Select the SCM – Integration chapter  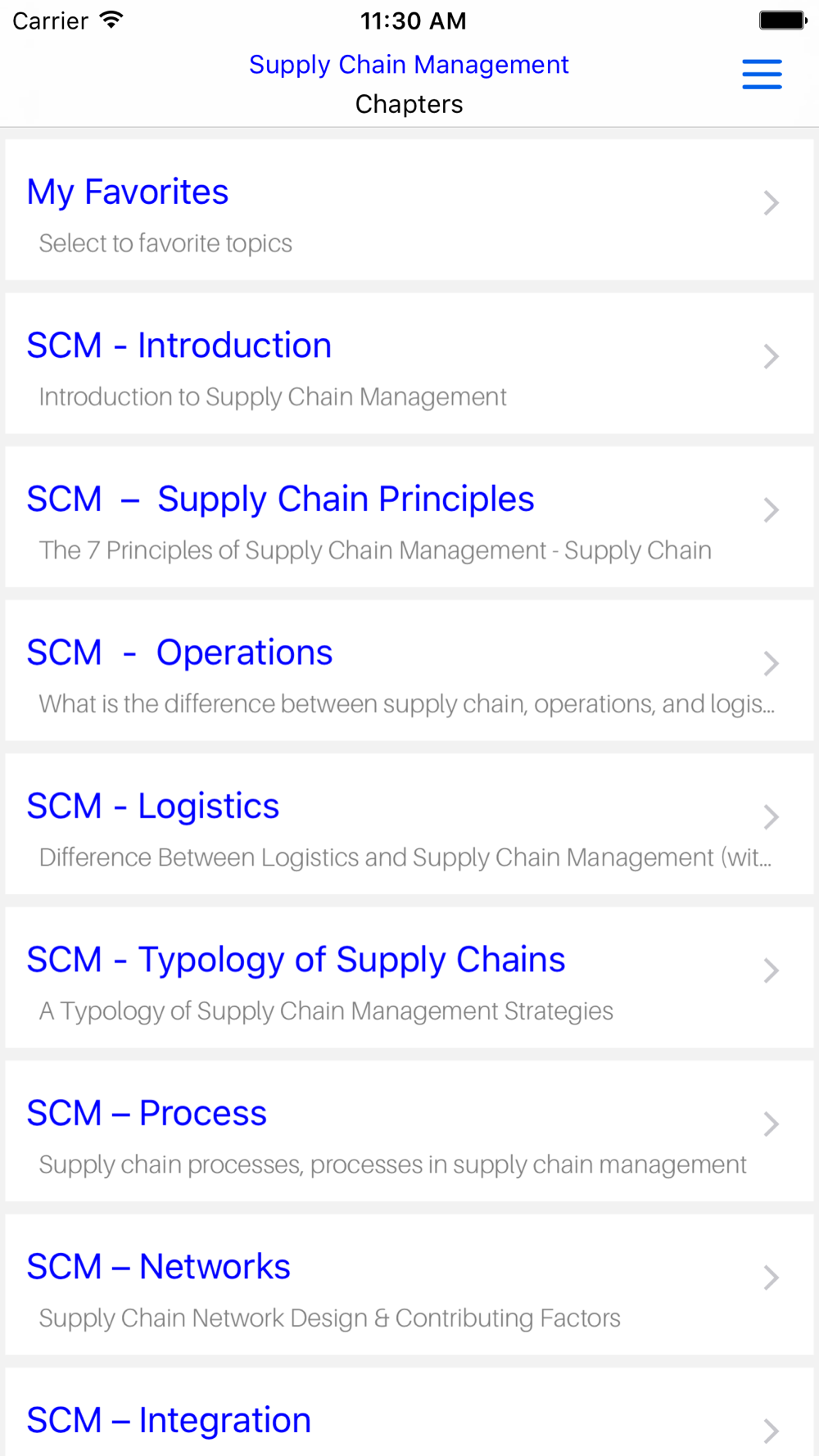point(409,1413)
